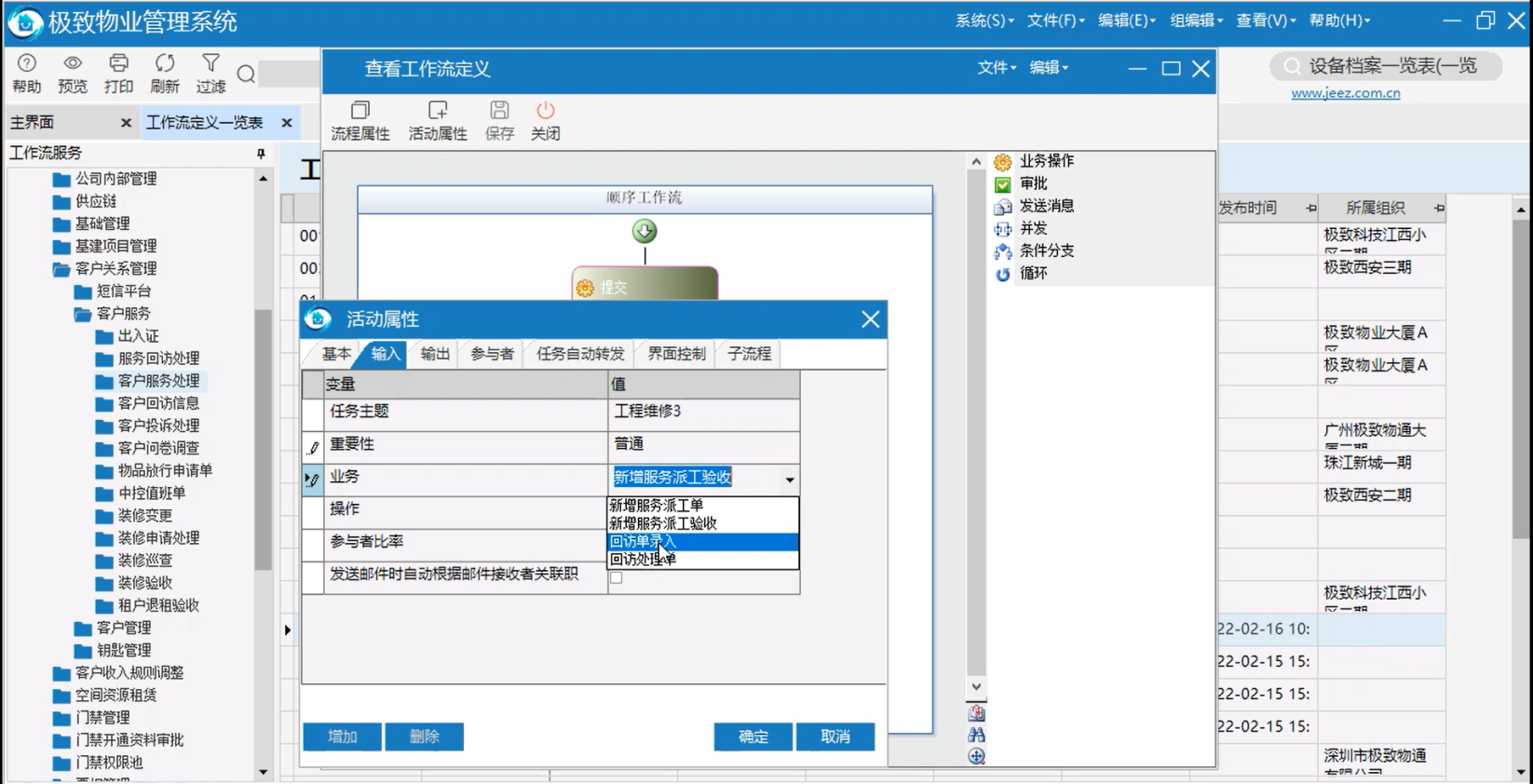1533x784 pixels.
Task: Click the 极致物业管理系统 app logo
Action: point(24,22)
